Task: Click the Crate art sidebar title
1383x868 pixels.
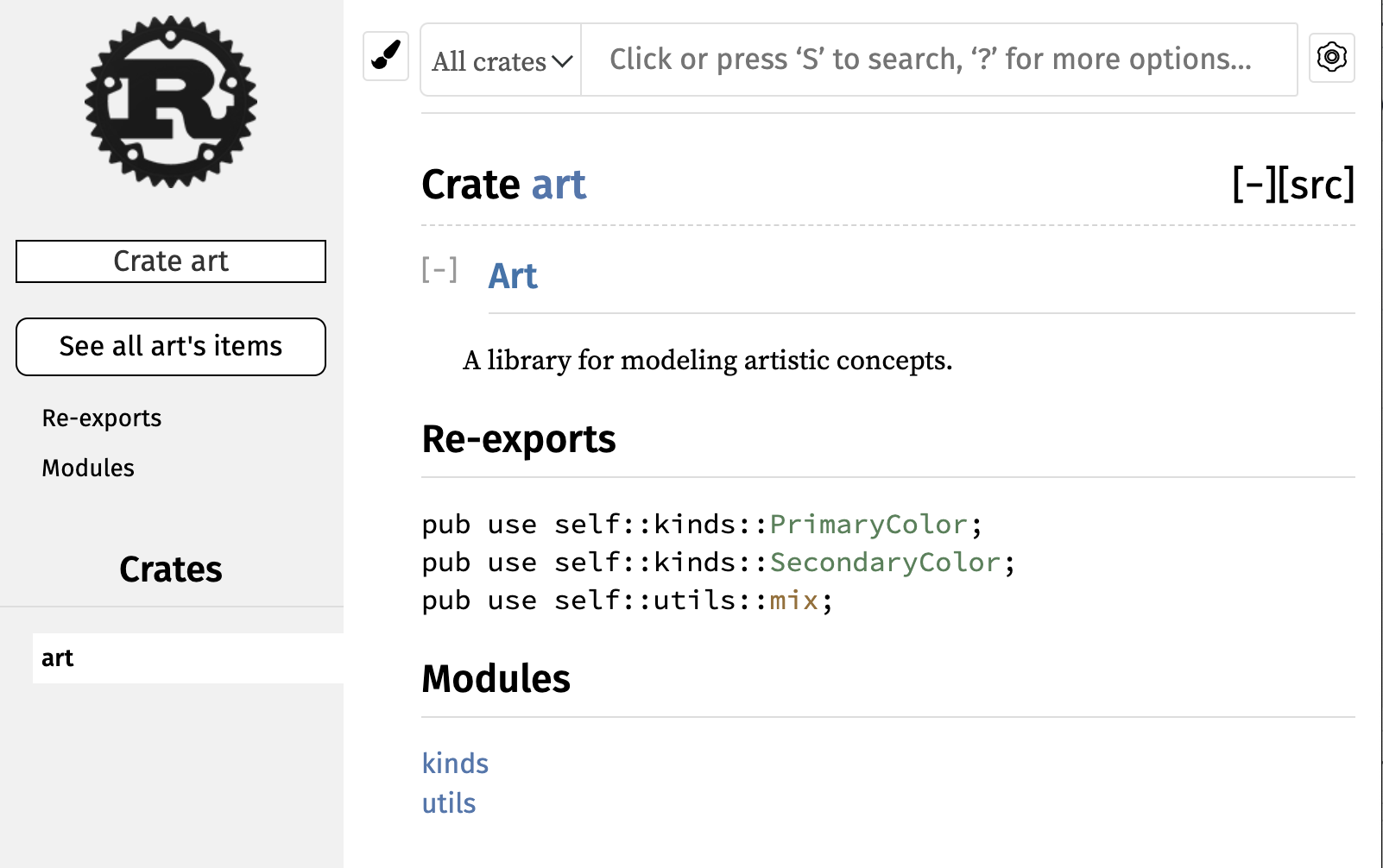Action: [x=171, y=261]
